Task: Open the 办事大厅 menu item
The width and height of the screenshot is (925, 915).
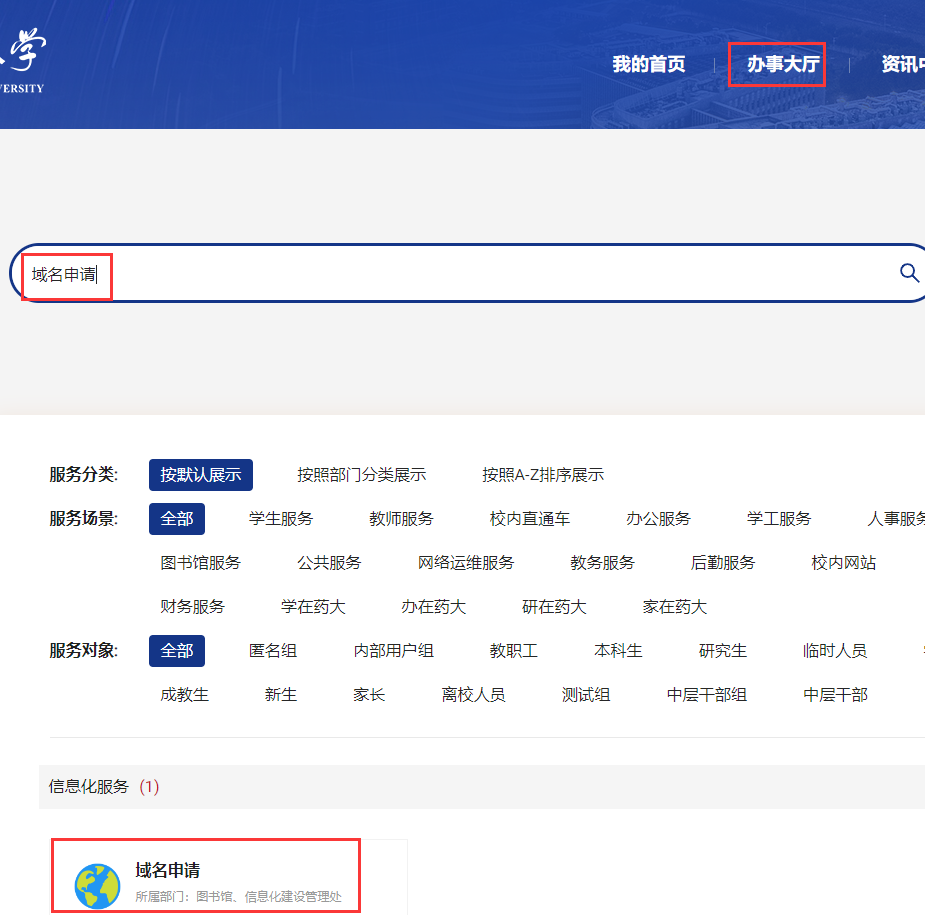Action: (778, 64)
